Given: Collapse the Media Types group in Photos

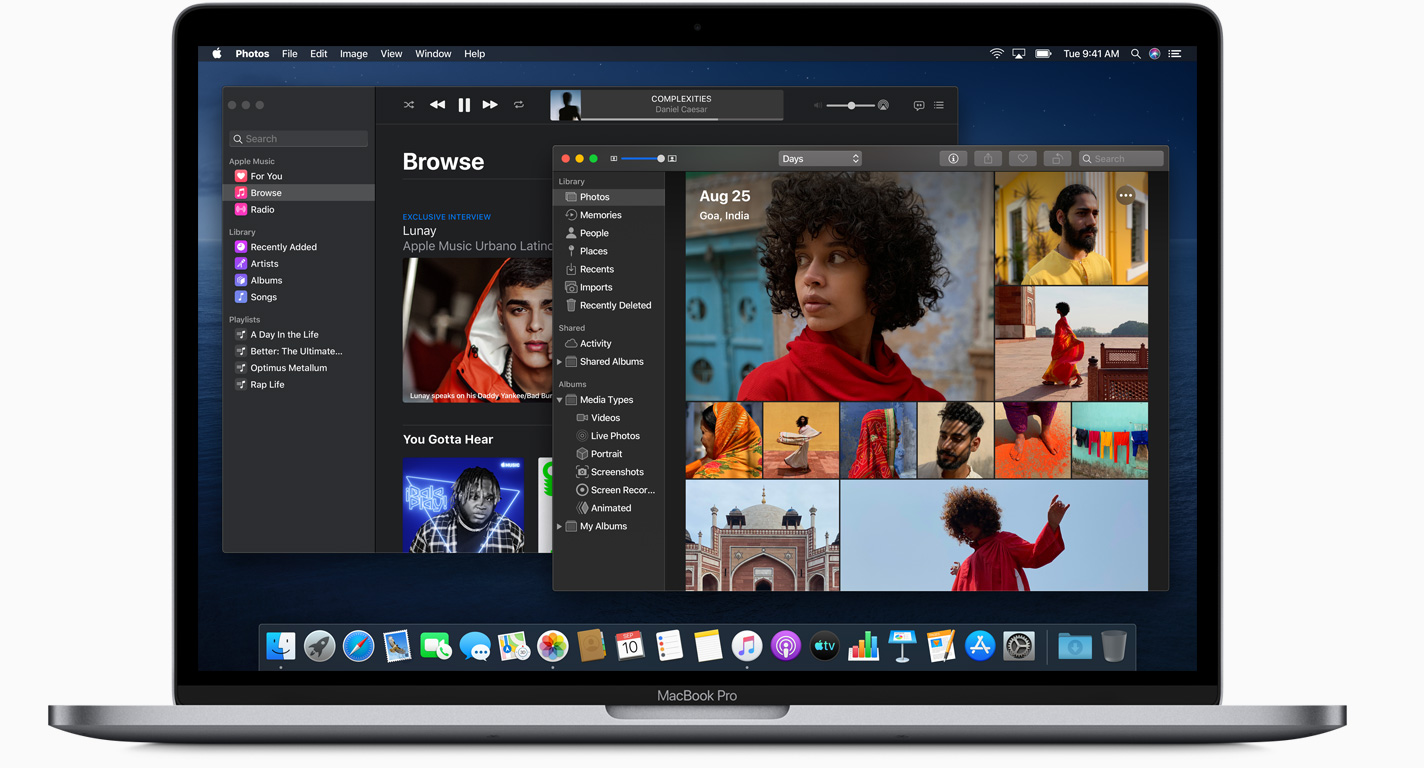Looking at the screenshot, I should pyautogui.click(x=559, y=400).
